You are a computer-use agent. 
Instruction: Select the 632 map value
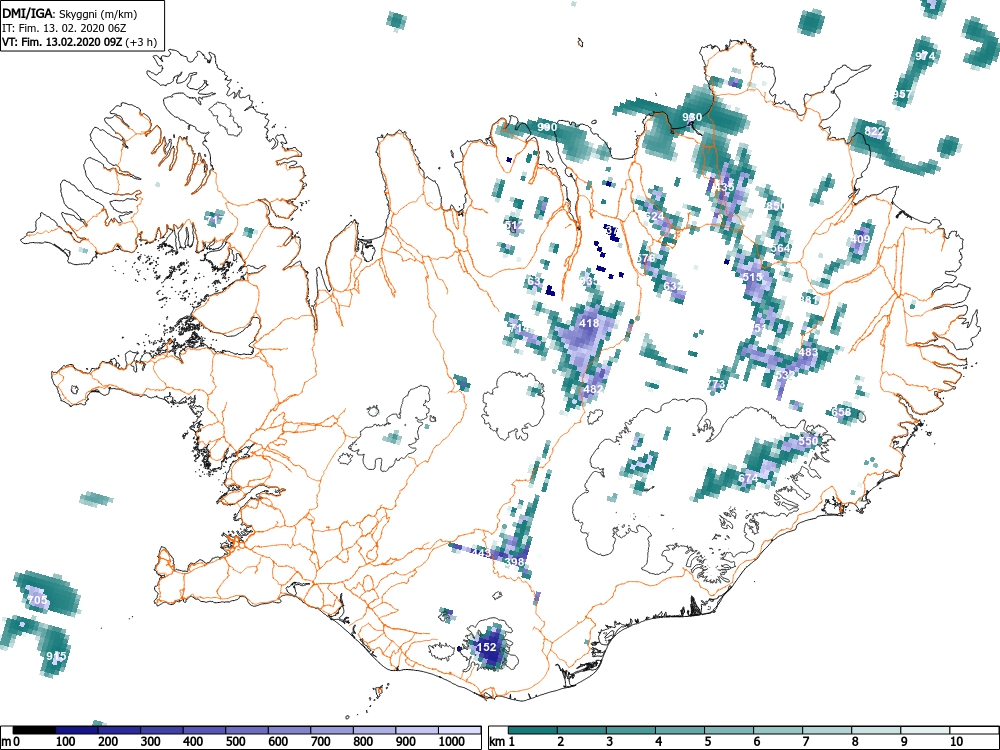point(673,286)
